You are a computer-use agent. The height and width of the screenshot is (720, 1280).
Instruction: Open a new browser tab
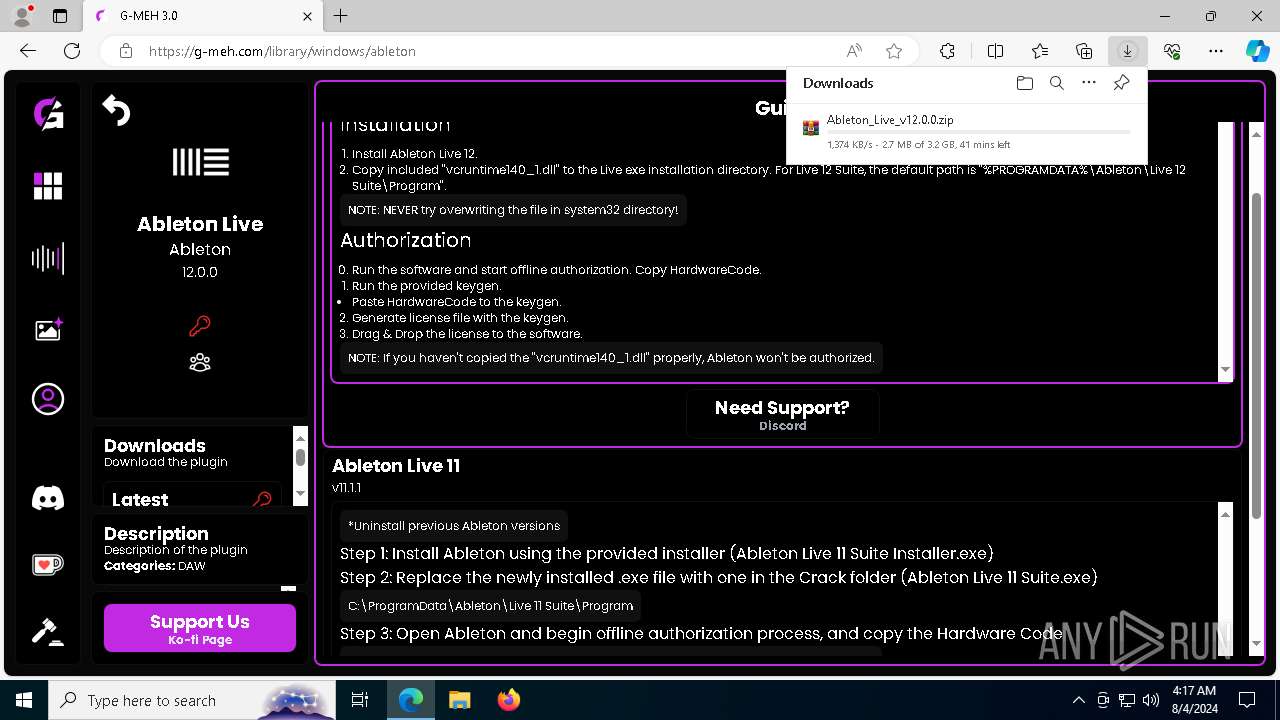coord(341,16)
